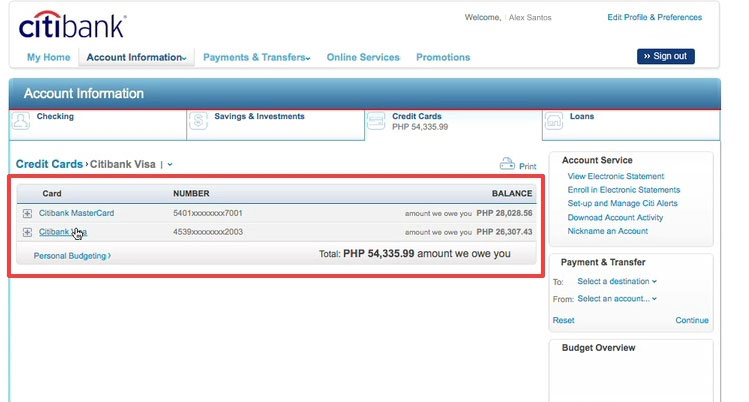Click View Electronic Statement
This screenshot has width=749, height=402.
(x=616, y=176)
